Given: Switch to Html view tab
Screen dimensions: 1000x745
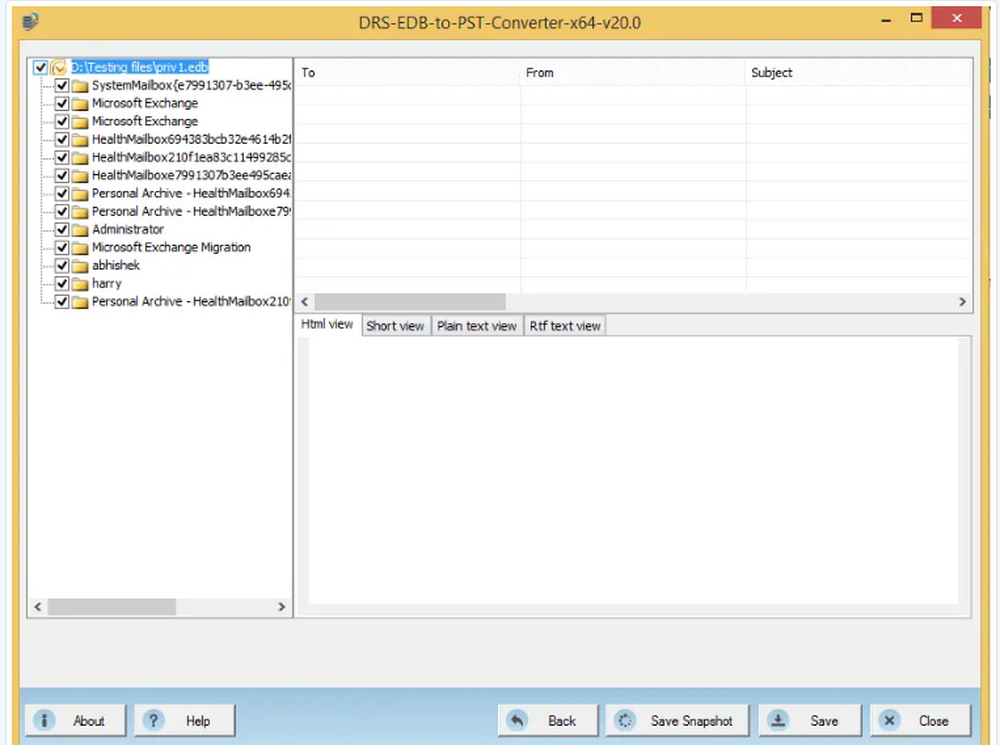Looking at the screenshot, I should [327, 324].
